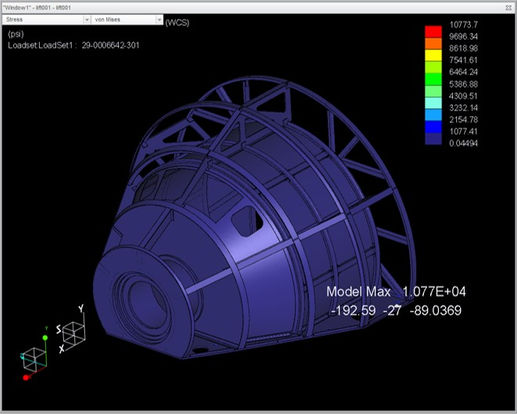This screenshot has height=414, width=517.
Task: Select the legend value 1077.41
Action: 463,131
